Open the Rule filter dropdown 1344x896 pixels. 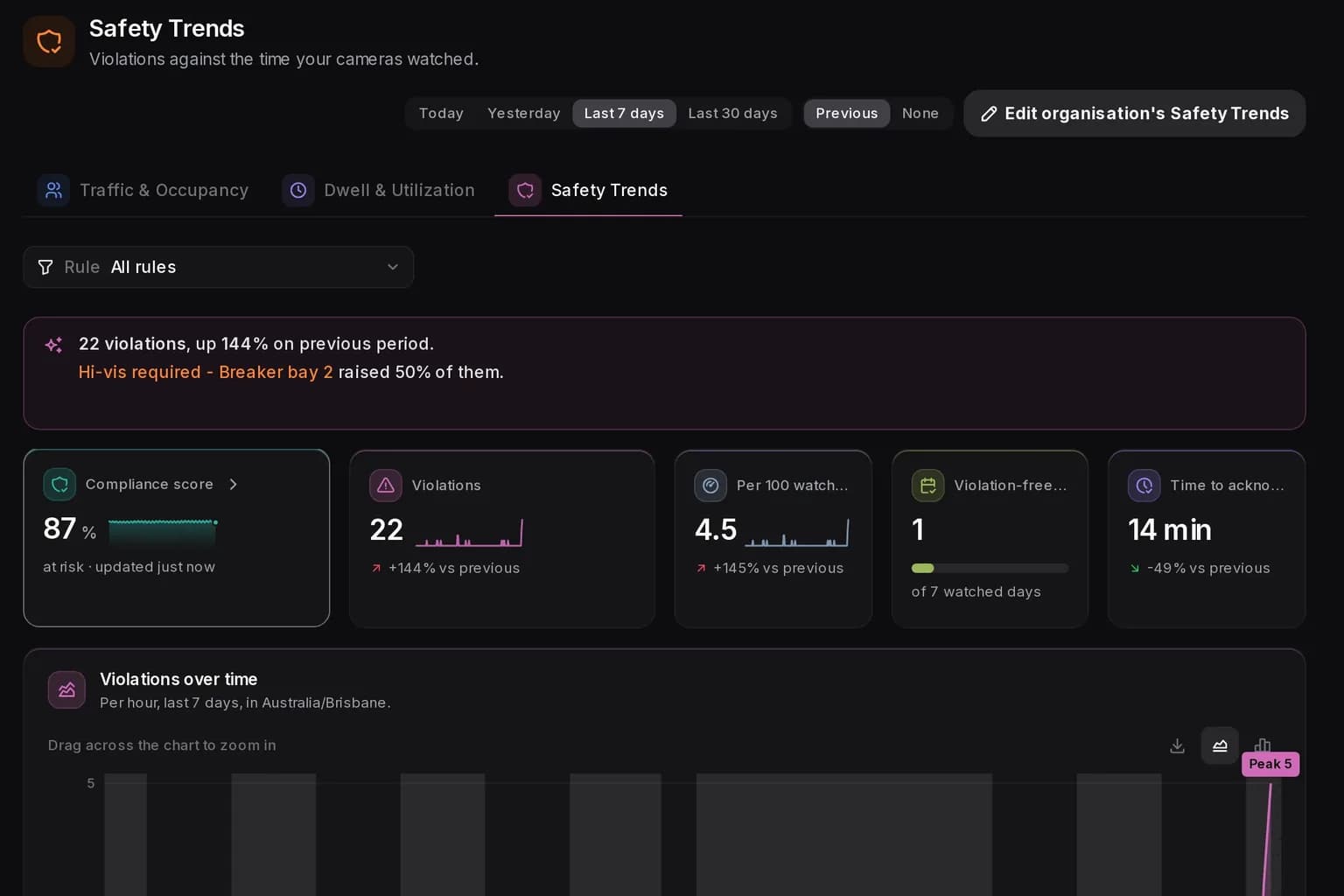point(219,267)
